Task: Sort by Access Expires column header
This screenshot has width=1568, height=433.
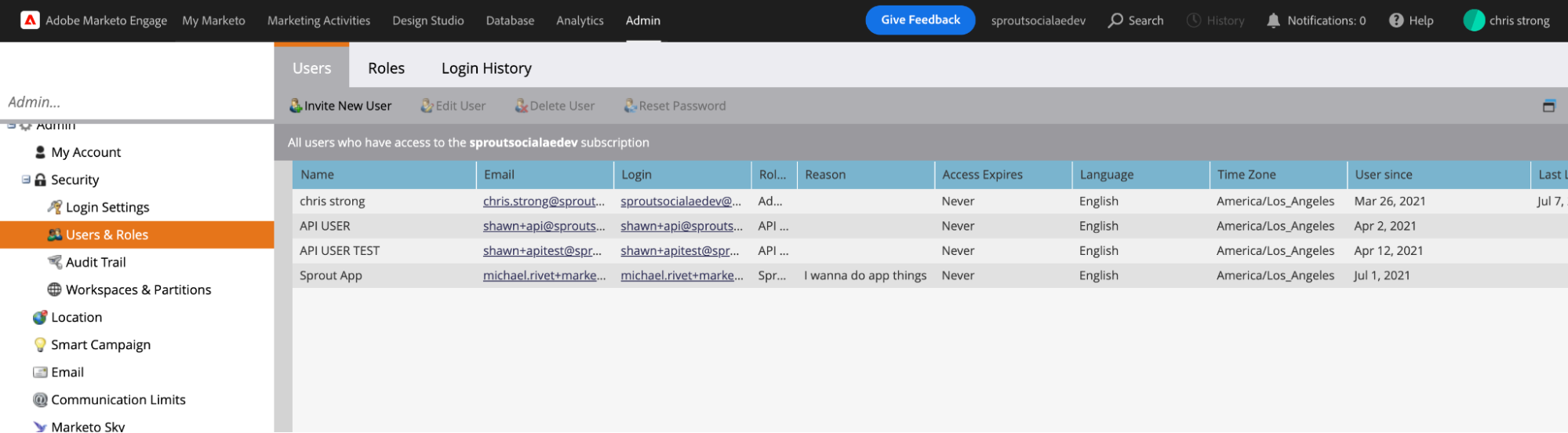Action: (x=1003, y=175)
